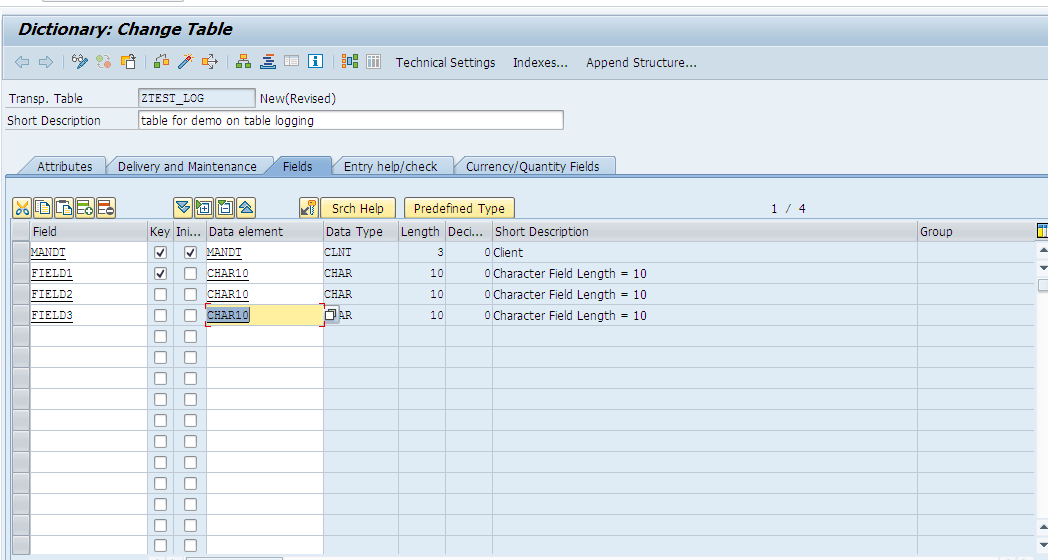
Task: Click the FIELD2 field name cell
Action: coord(88,294)
